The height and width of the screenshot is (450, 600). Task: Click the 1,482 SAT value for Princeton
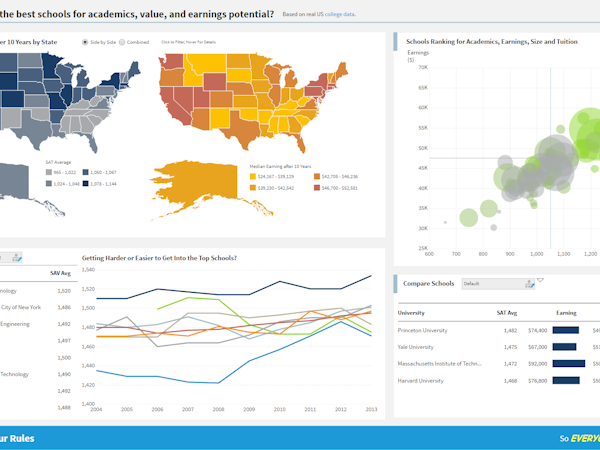pos(510,330)
